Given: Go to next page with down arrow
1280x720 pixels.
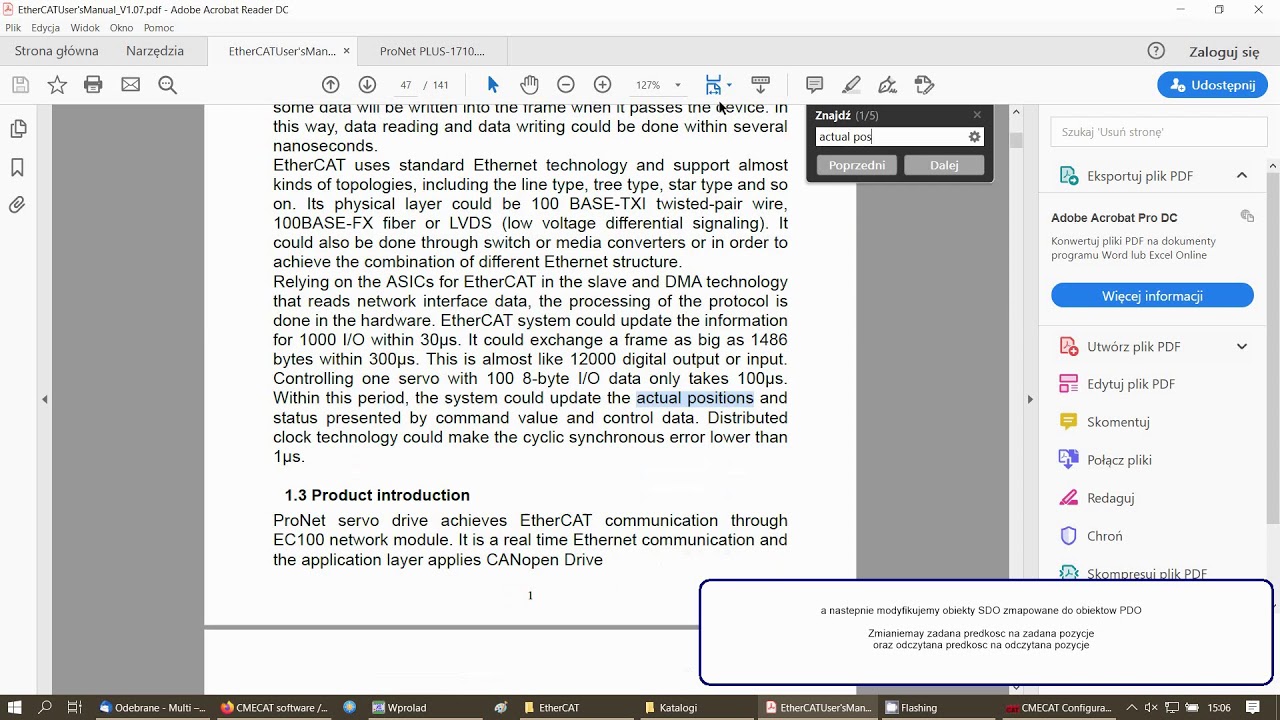Looking at the screenshot, I should tap(367, 85).
